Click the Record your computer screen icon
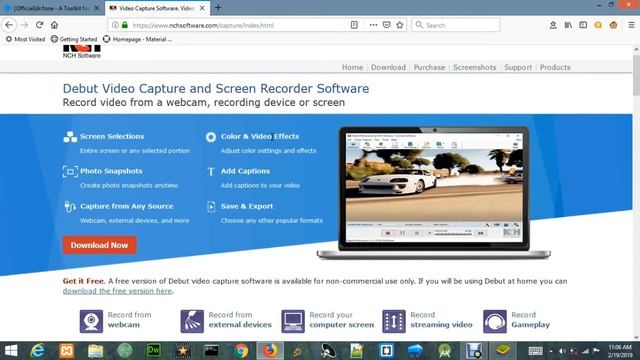 tap(293, 321)
